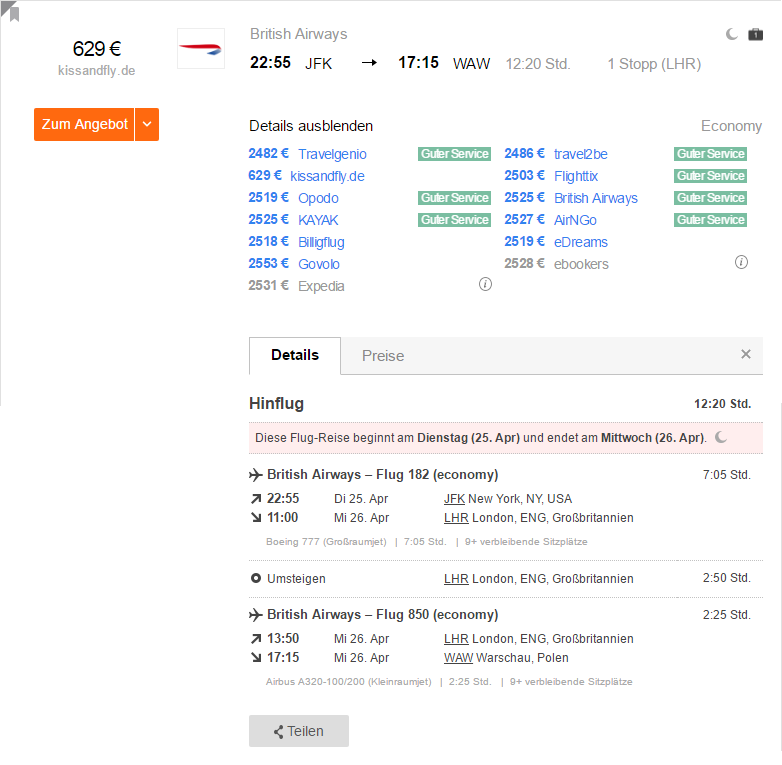Click the airplane icon beside Flug 182
This screenshot has width=782, height=765.
click(256, 475)
